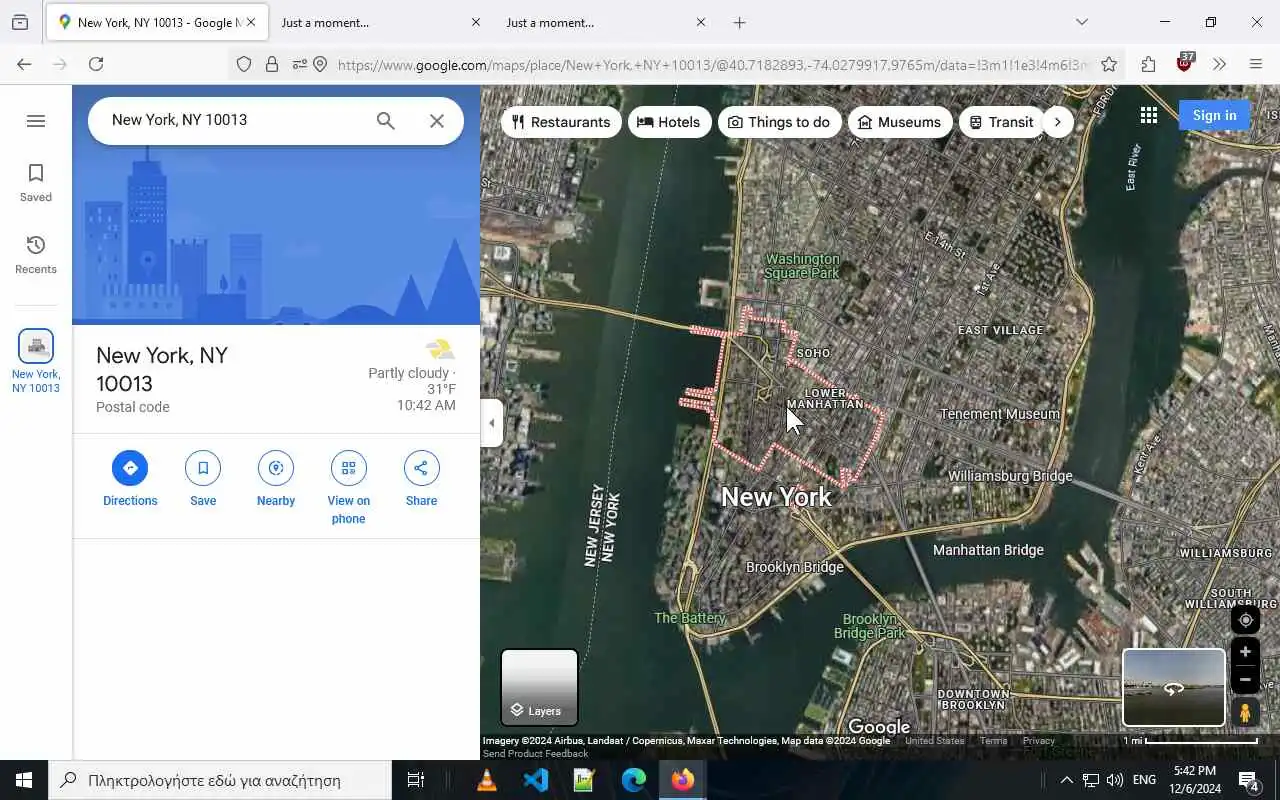Select the Street View pegman

(1245, 713)
